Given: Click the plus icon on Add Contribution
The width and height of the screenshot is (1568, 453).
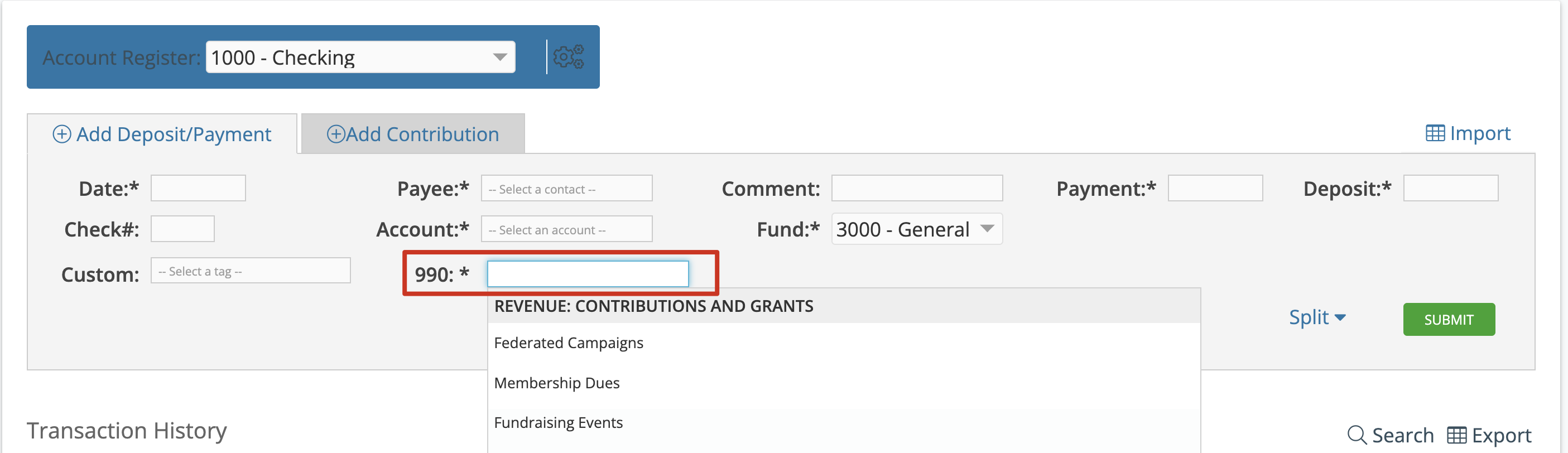Looking at the screenshot, I should click(335, 134).
